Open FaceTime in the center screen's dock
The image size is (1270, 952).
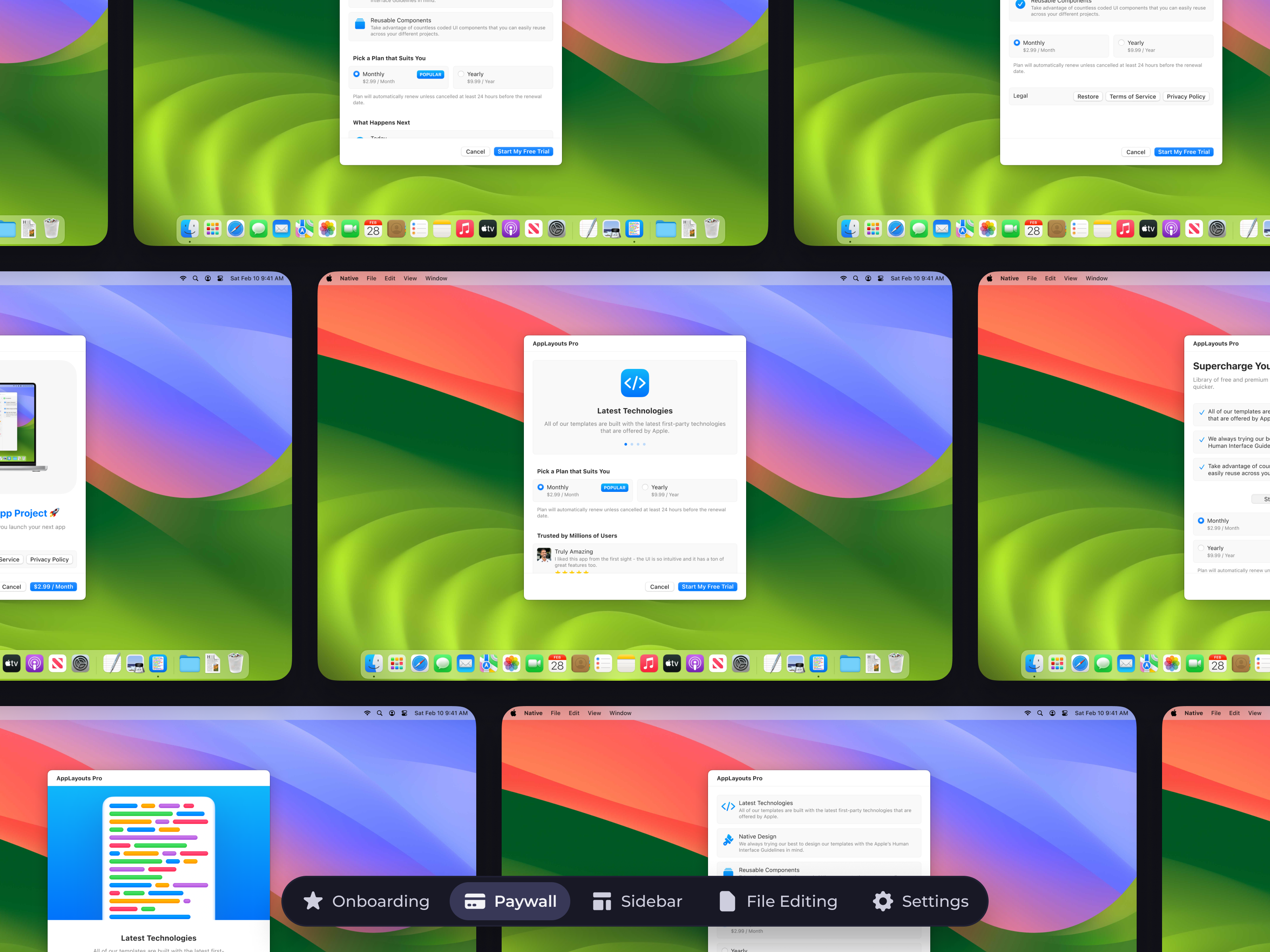(535, 664)
